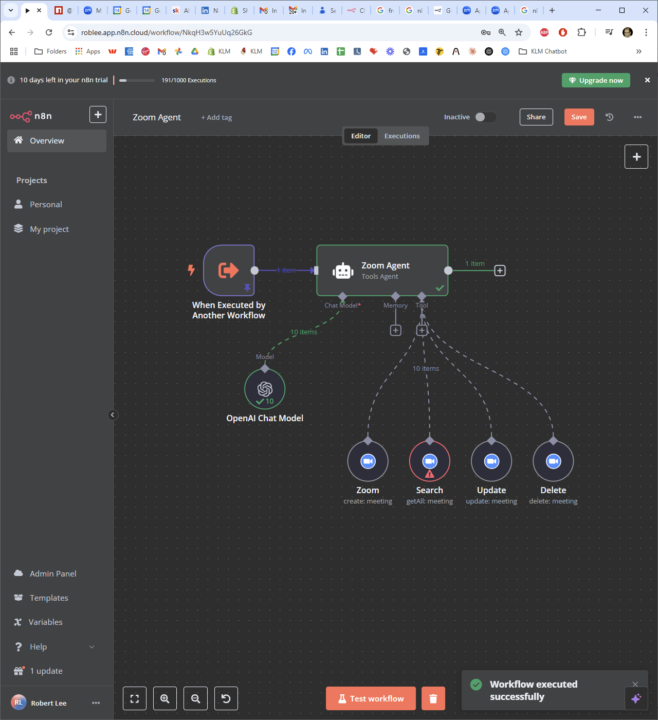This screenshot has width=658, height=720.
Task: Toggle the Inactive workflow switch
Action: [485, 117]
